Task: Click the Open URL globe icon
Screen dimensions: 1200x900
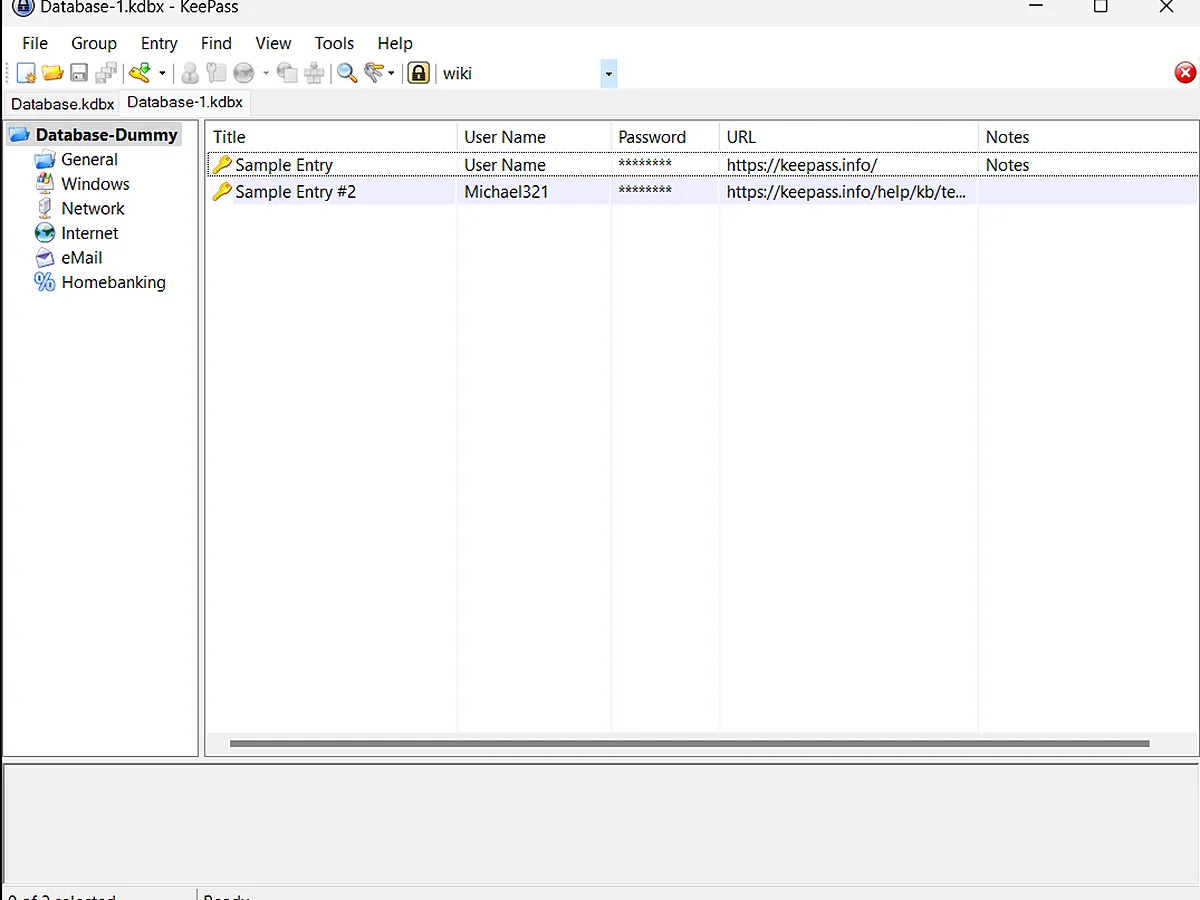Action: (x=244, y=73)
